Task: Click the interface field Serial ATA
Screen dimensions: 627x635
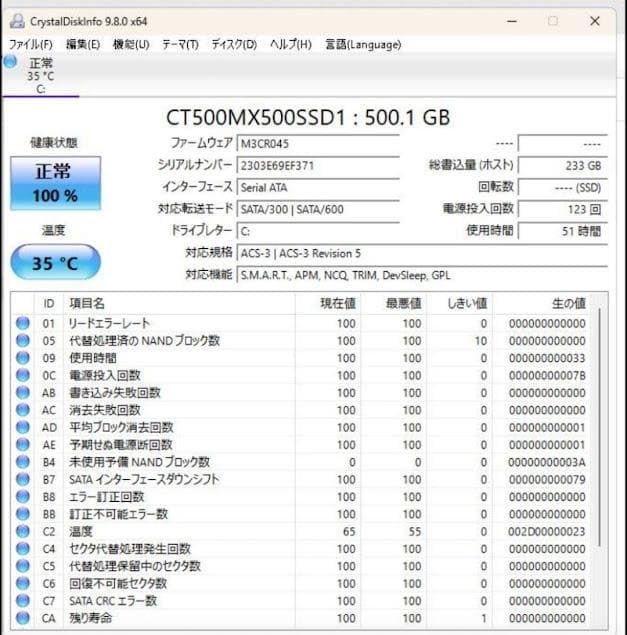Action: (x=318, y=188)
